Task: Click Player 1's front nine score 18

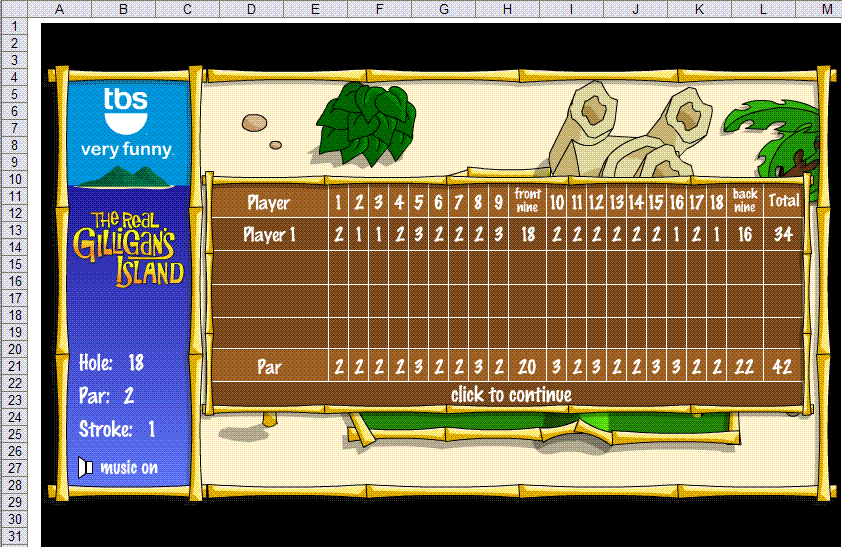Action: click(528, 235)
